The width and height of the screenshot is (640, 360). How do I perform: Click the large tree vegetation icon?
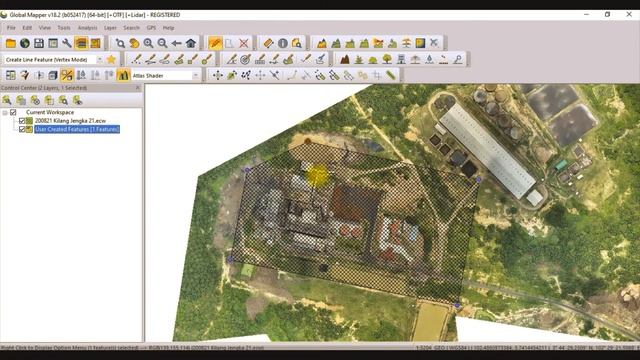click(387, 60)
